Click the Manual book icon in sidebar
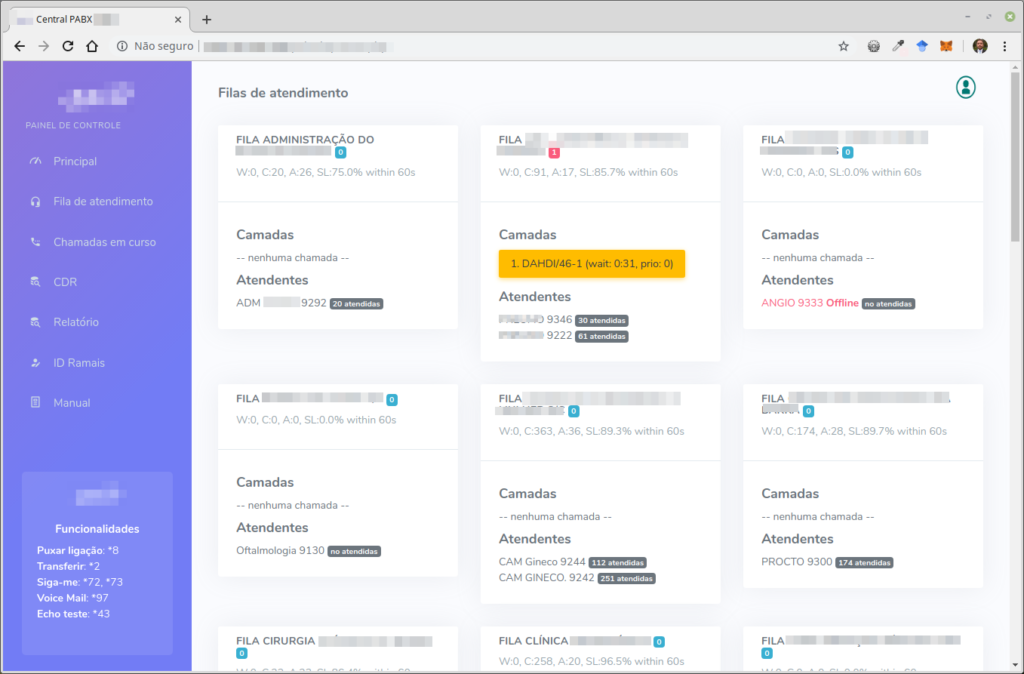Viewport: 1024px width, 674px height. tap(36, 403)
